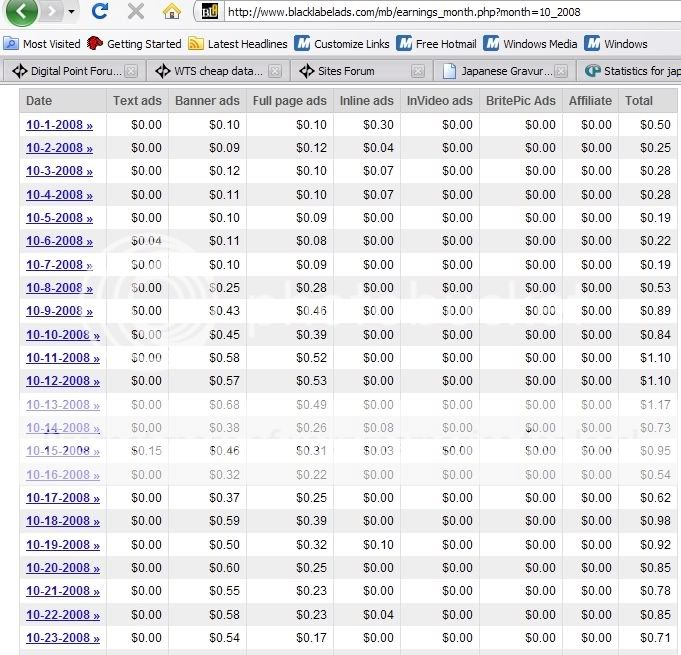Close the WTS cheap data tab
681x655 pixels.
274,71
